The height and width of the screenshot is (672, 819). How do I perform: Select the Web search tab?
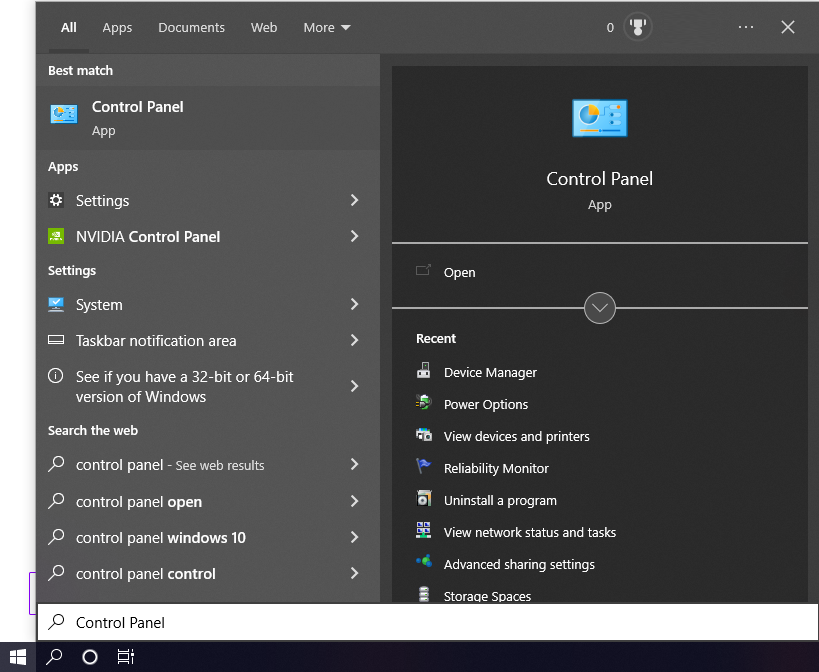coord(263,27)
